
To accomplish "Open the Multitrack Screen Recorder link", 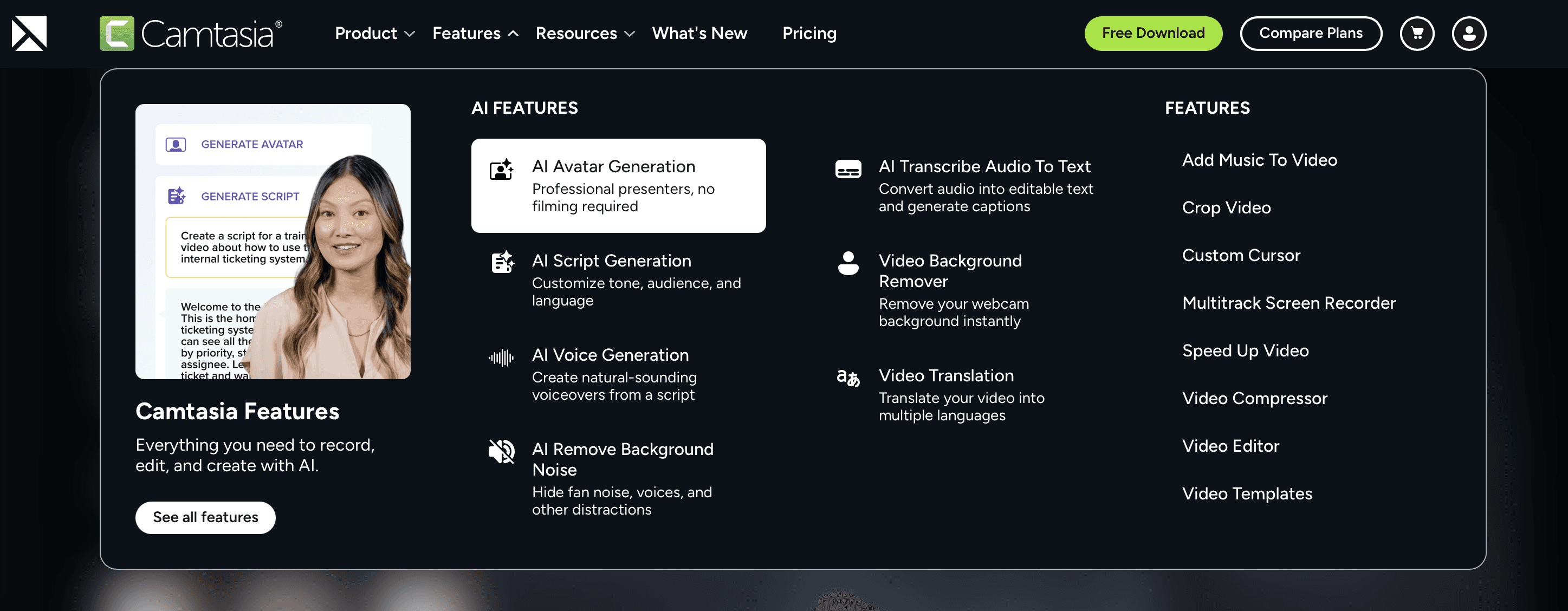I will coord(1288,303).
